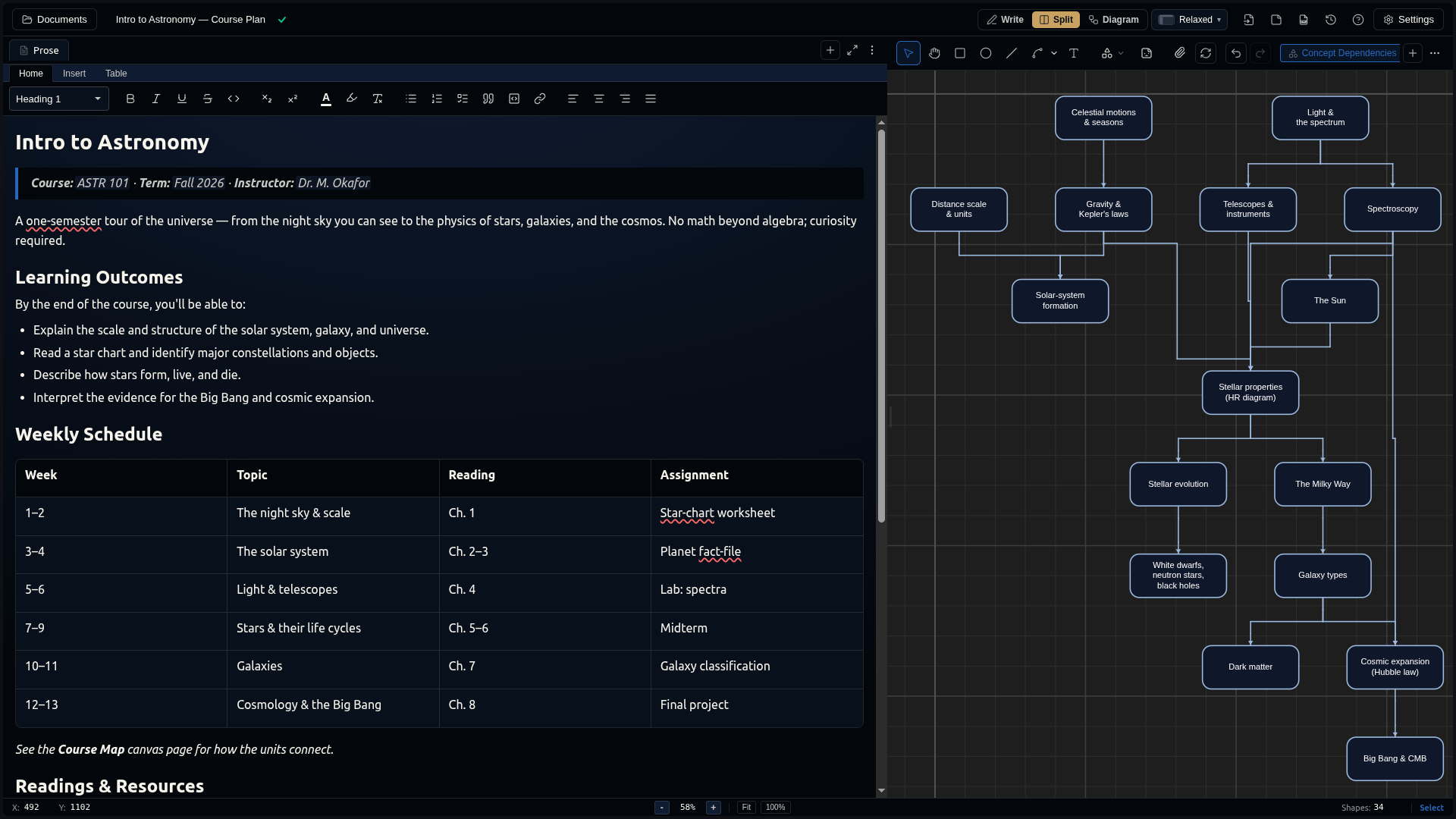
Task: Insert a block quote
Action: (x=488, y=99)
